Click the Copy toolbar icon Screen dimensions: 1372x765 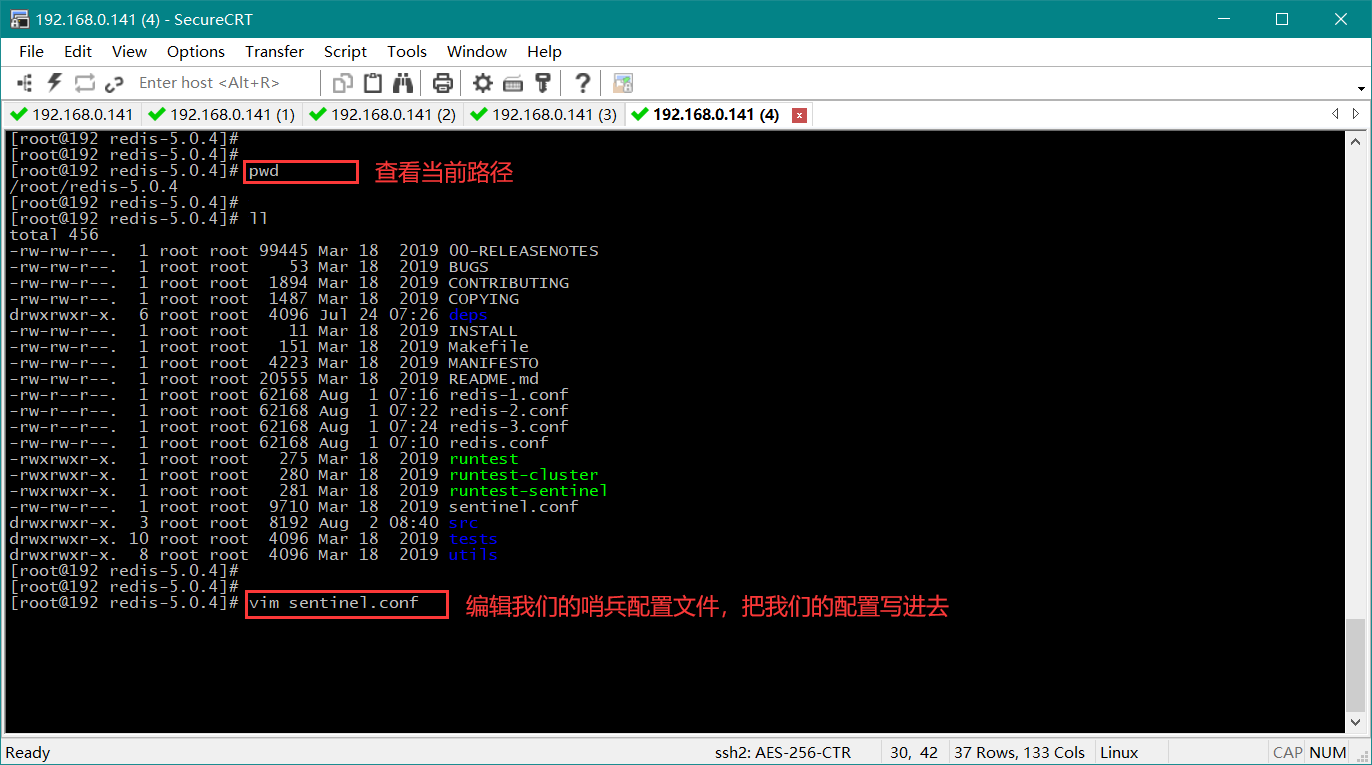click(343, 83)
